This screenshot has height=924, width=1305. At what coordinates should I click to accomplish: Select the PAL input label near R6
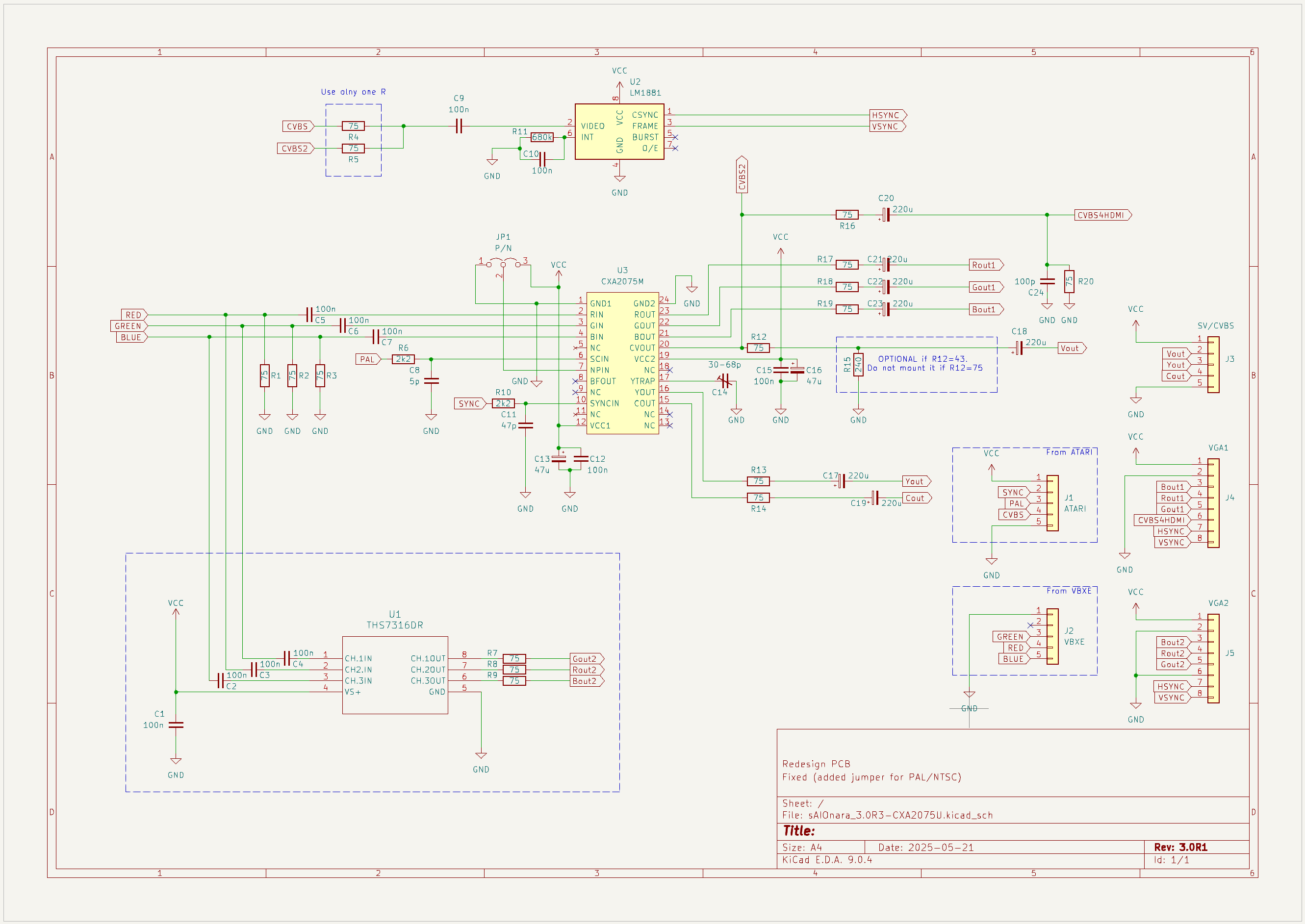(368, 359)
